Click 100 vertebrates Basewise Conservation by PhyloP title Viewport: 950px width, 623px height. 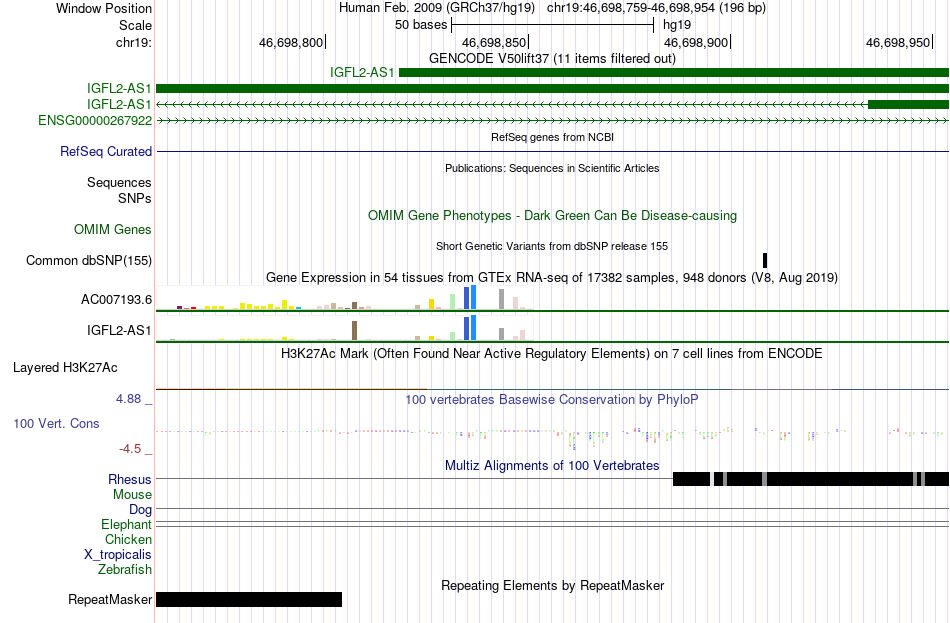pyautogui.click(x=552, y=399)
